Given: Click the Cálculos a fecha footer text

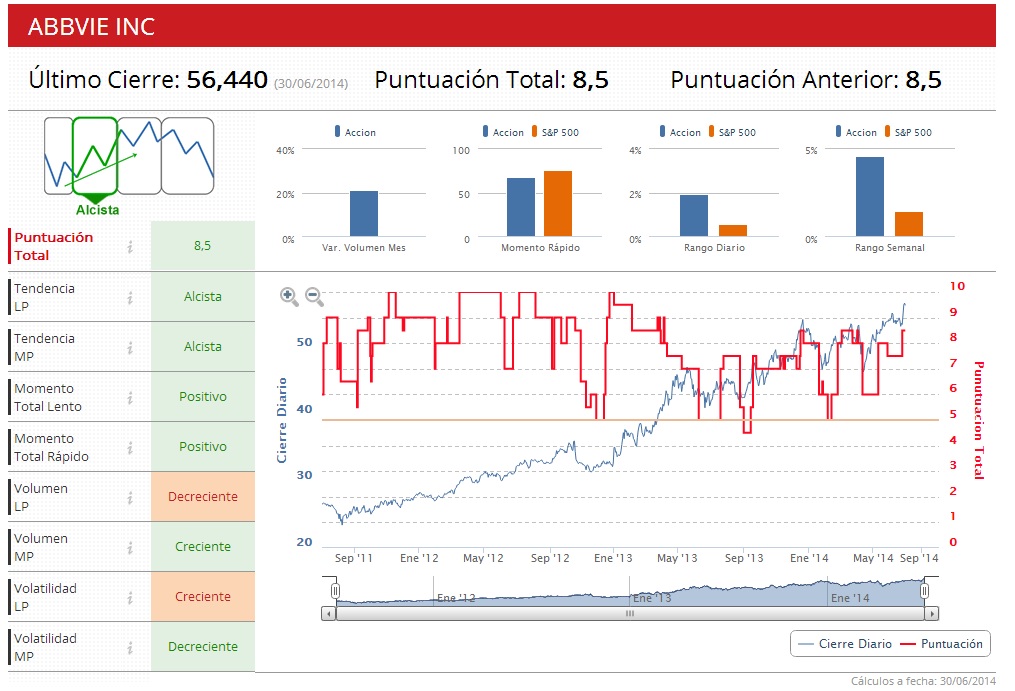Looking at the screenshot, I should [x=923, y=681].
